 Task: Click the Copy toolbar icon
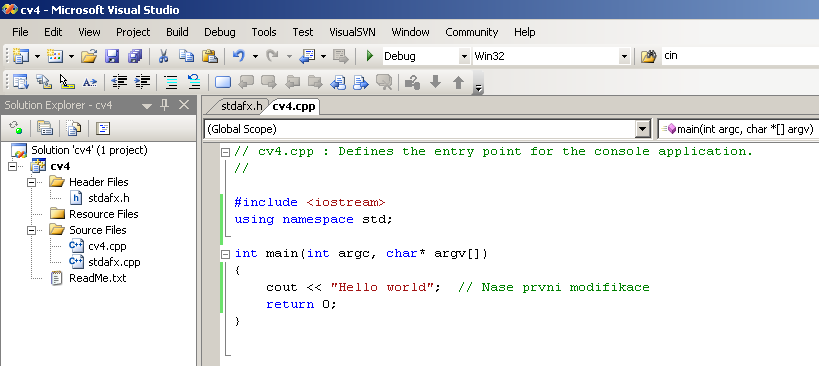[x=186, y=56]
